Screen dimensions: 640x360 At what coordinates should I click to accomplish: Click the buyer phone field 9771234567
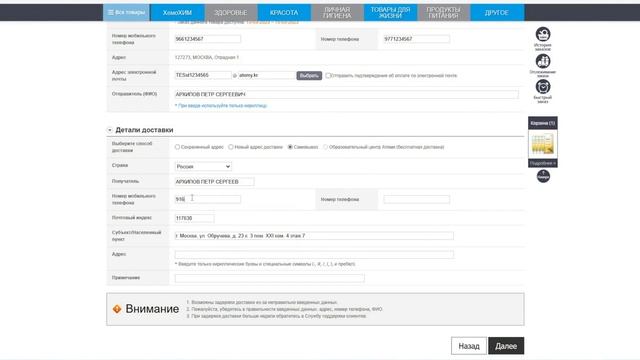click(416, 39)
